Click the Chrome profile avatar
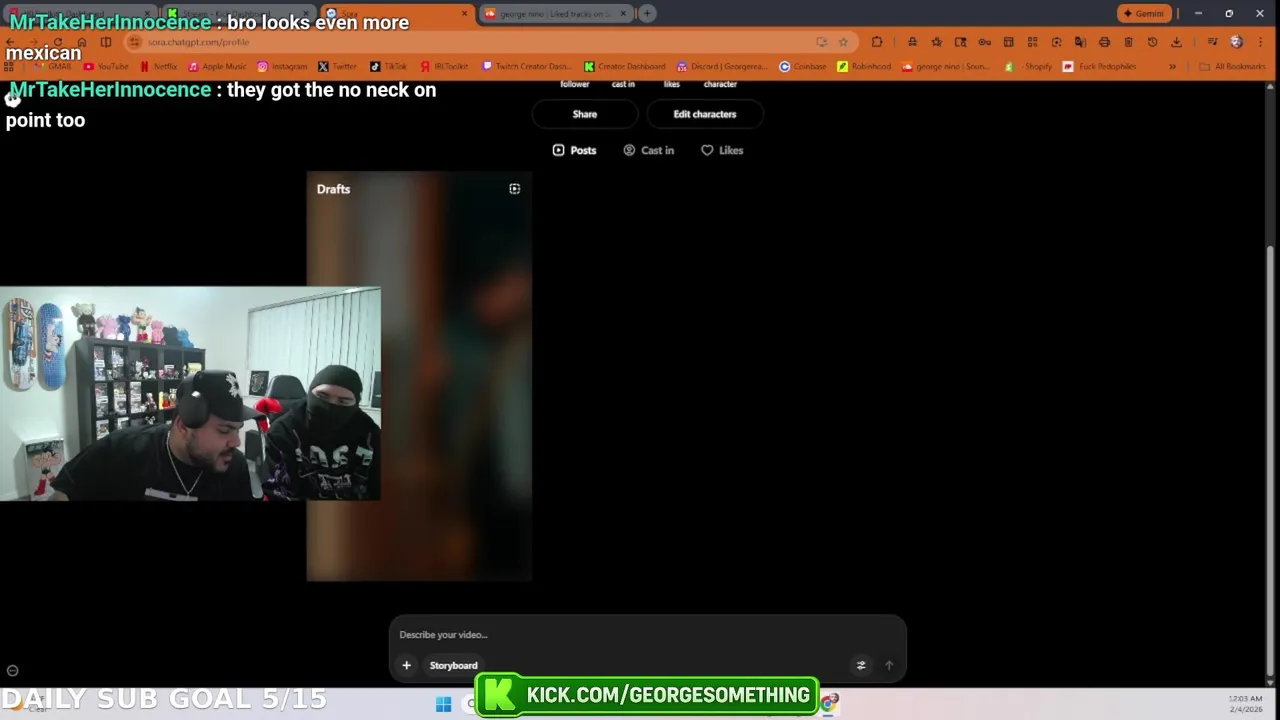Image resolution: width=1280 pixels, height=720 pixels. coord(1236,42)
